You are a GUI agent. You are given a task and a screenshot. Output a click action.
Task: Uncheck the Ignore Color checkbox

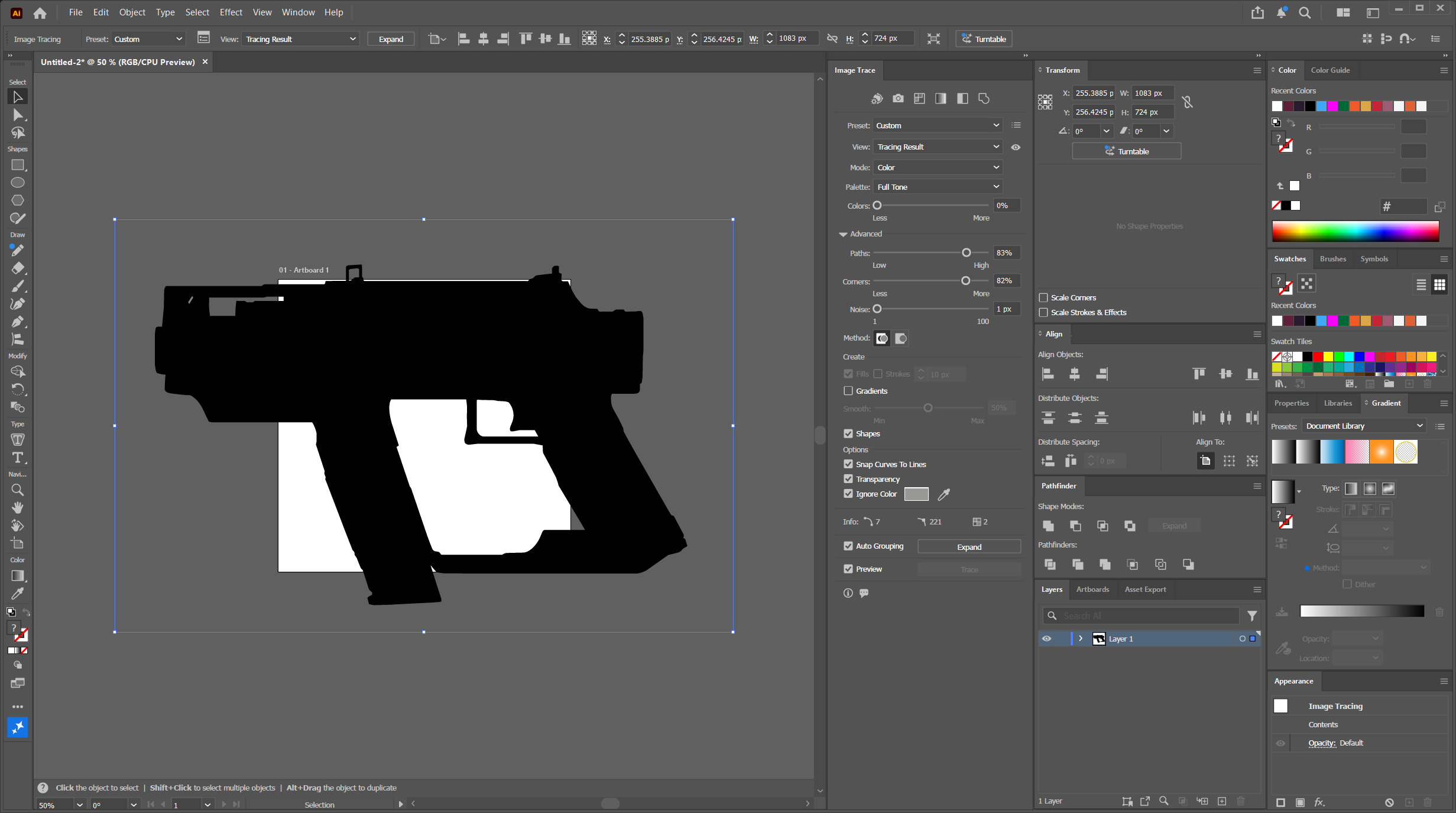(848, 494)
